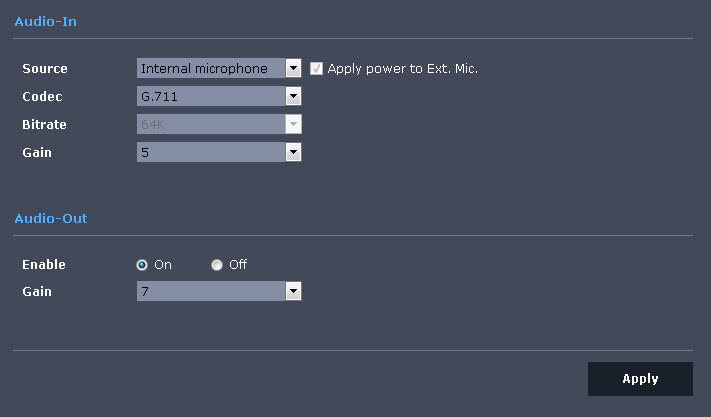Click the Enable label in Audio-Out

point(44,265)
